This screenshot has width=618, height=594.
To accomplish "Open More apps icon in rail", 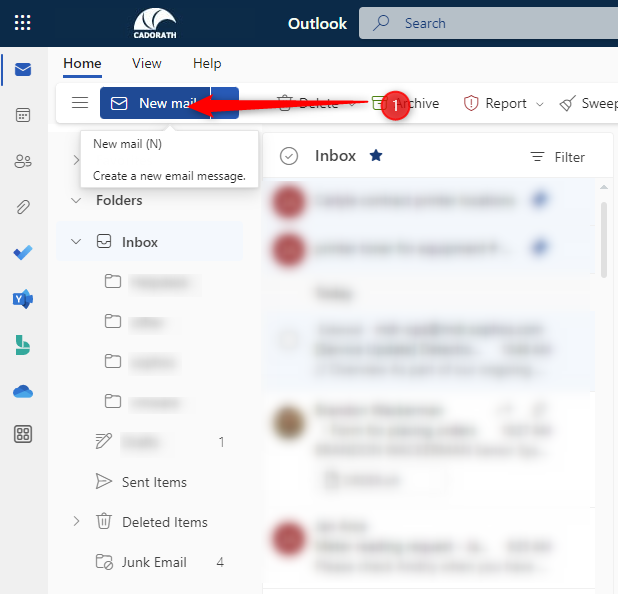I will tap(23, 434).
